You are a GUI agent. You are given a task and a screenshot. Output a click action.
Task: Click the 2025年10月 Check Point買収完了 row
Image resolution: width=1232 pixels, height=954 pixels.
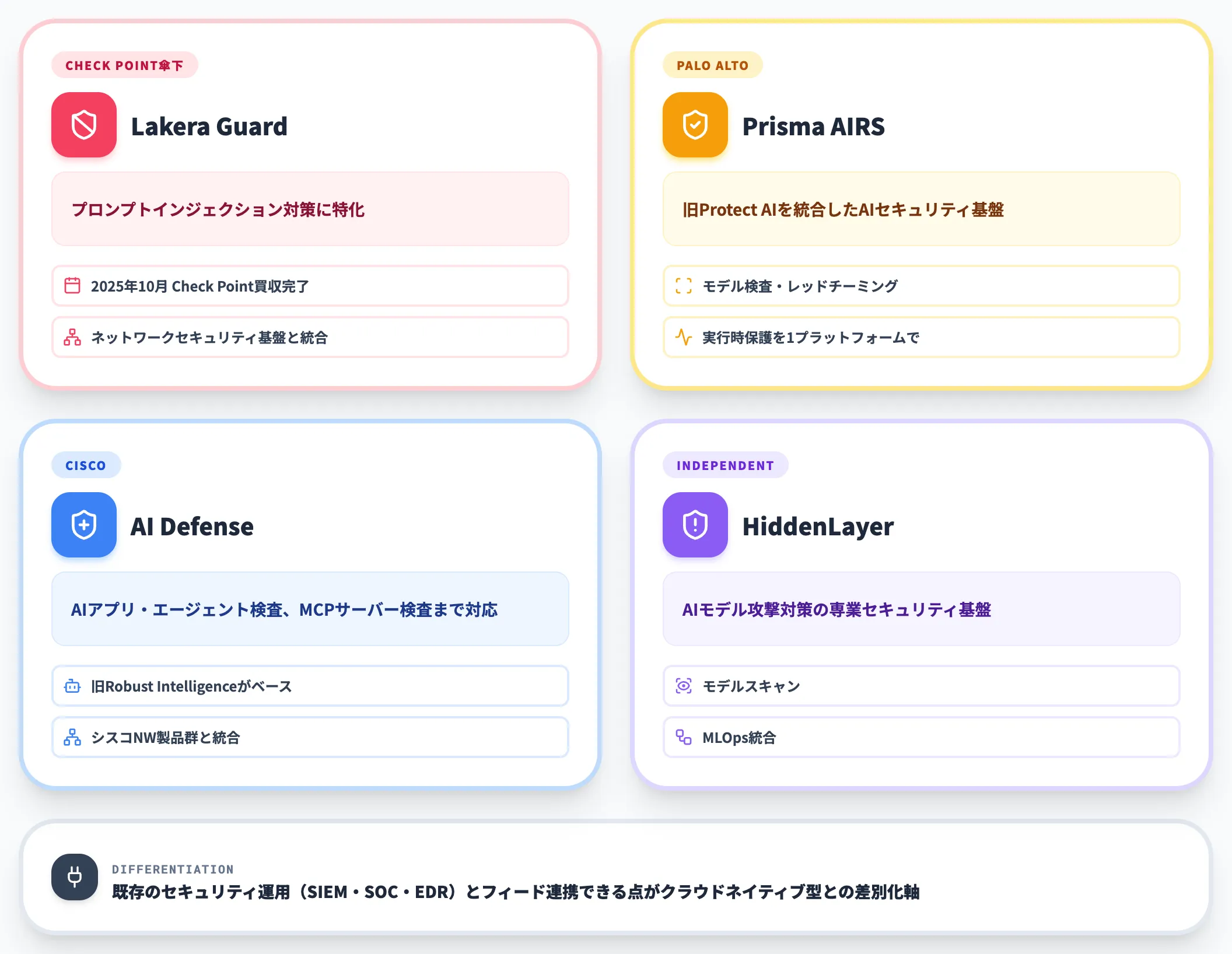310,286
